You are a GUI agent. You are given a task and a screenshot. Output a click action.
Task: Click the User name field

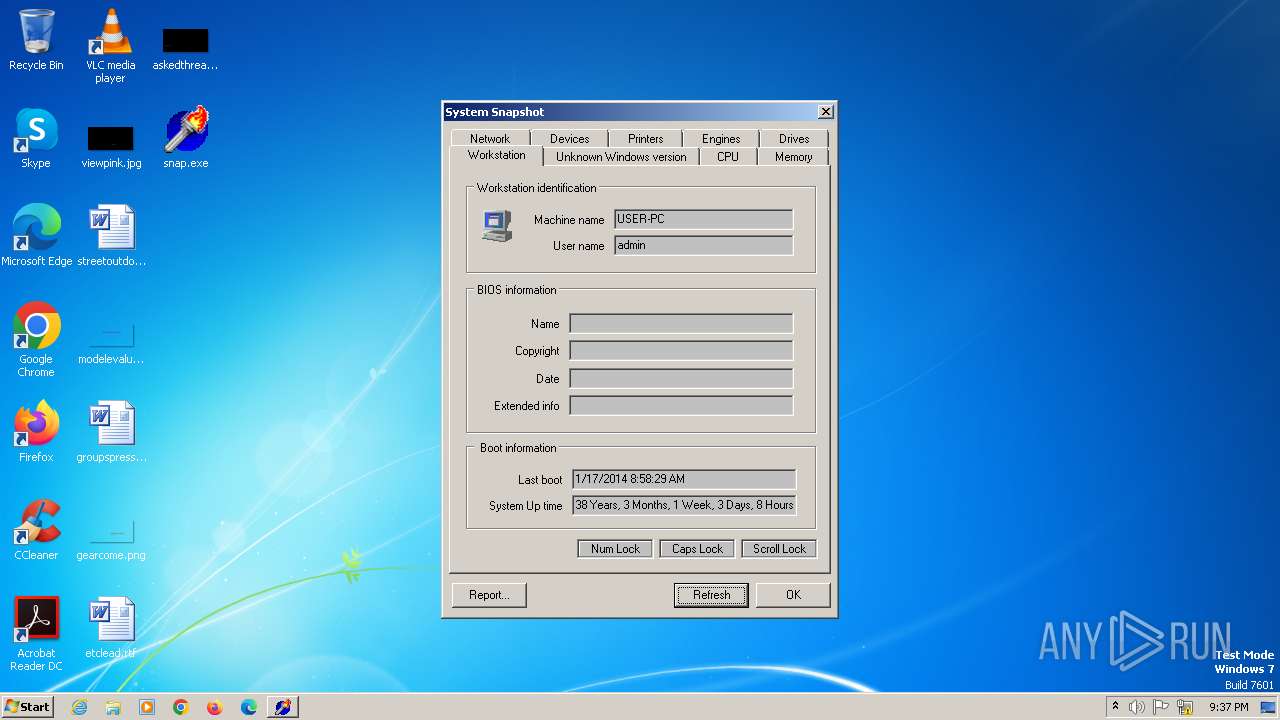(x=704, y=246)
